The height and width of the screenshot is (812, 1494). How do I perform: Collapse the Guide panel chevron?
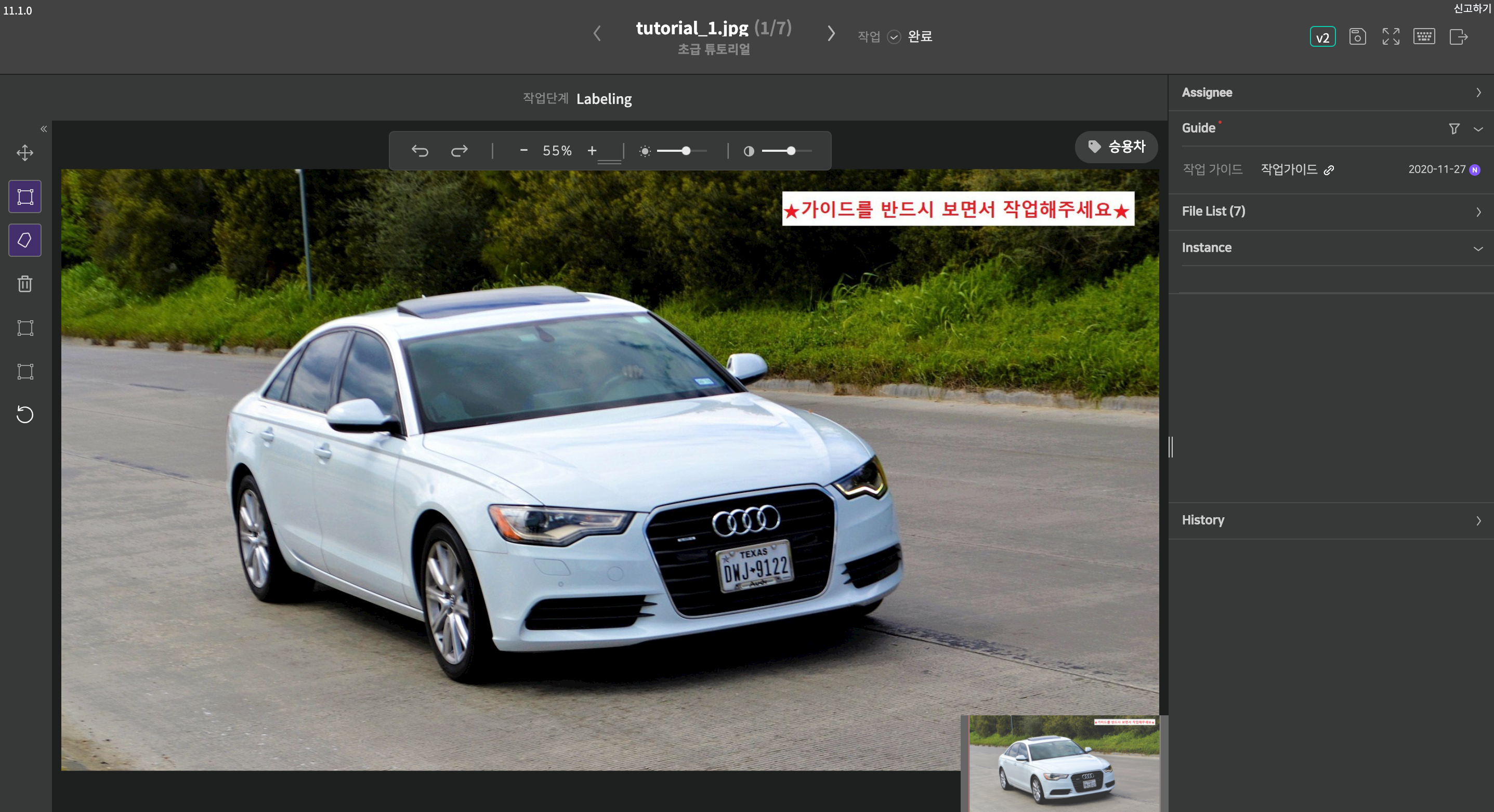1478,129
